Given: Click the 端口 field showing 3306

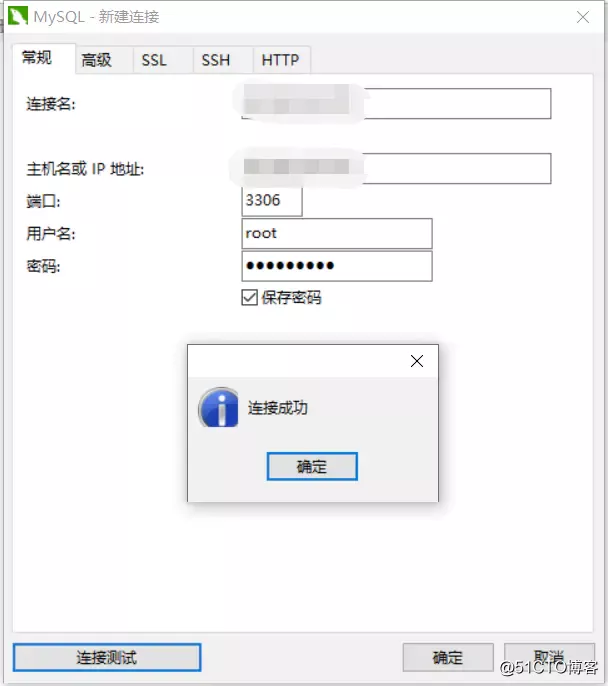Looking at the screenshot, I should point(272,201).
